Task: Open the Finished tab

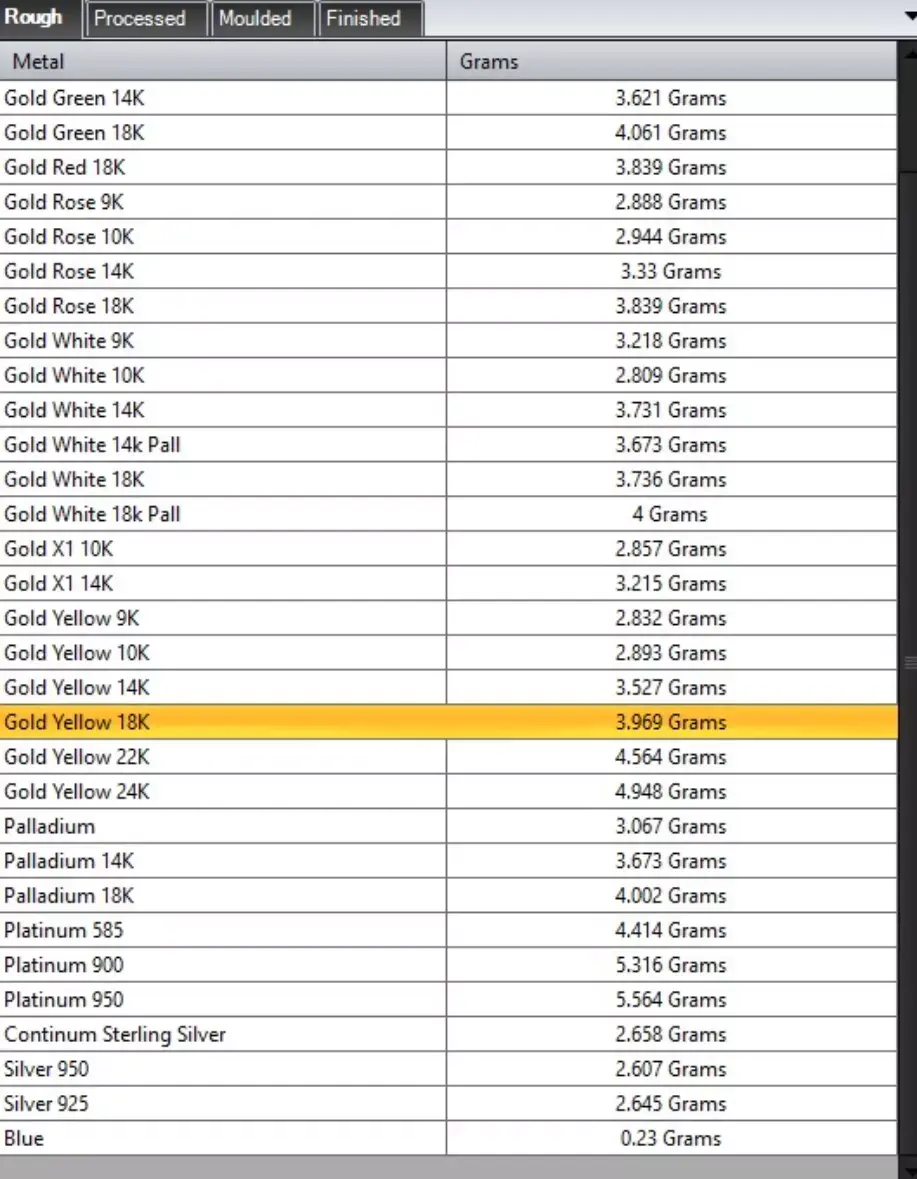Action: [363, 19]
